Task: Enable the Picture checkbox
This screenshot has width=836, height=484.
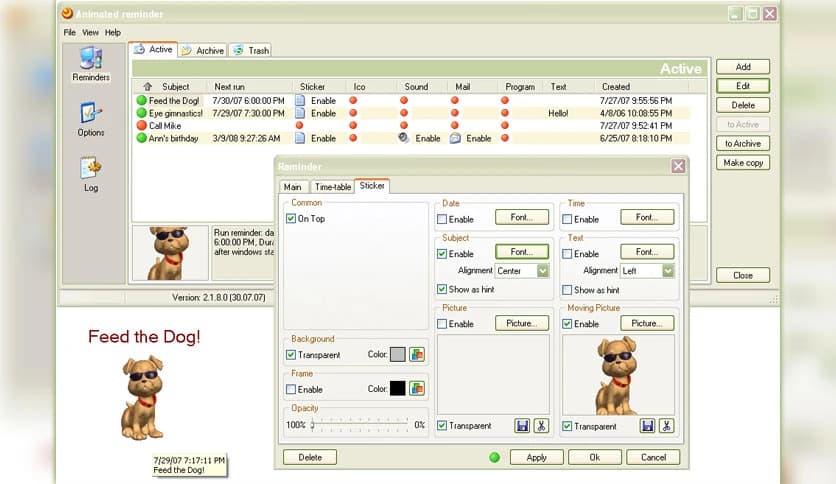Action: pos(442,324)
